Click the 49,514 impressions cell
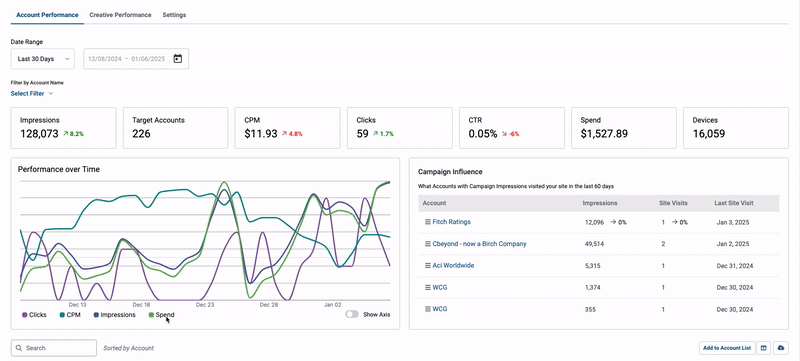 click(x=594, y=244)
